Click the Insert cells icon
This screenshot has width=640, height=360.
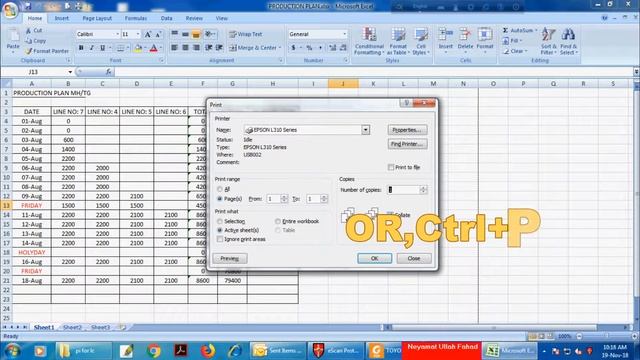click(446, 35)
